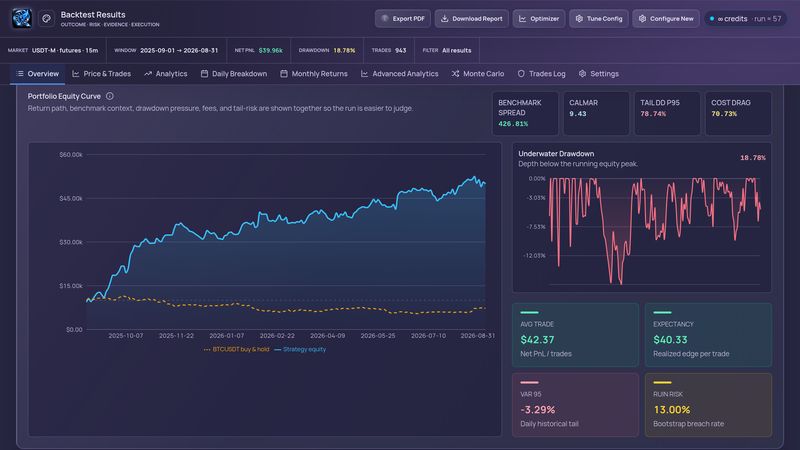Select the Tail DD P95 card

click(667, 113)
